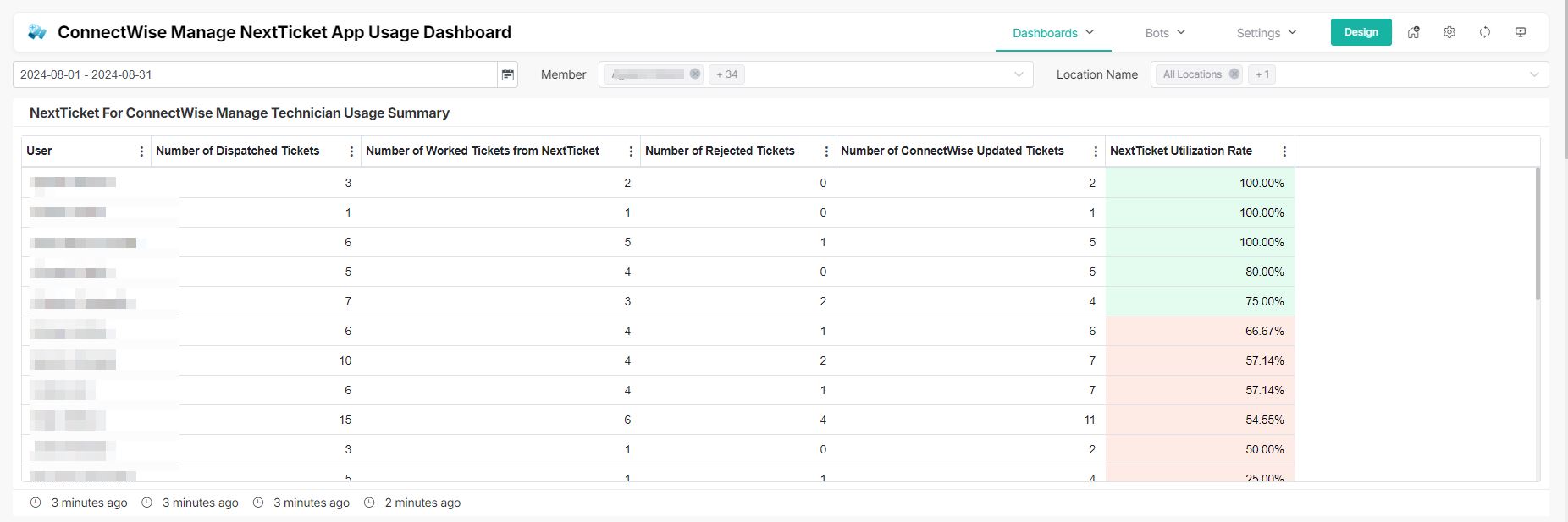The image size is (1568, 522).
Task: Remove the first Member filter tag
Action: [695, 74]
